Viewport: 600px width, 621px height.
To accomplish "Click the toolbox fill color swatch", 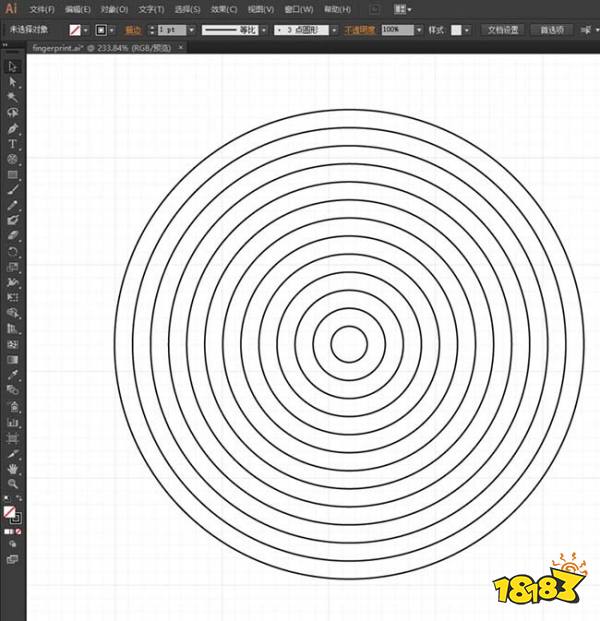I will [9, 512].
